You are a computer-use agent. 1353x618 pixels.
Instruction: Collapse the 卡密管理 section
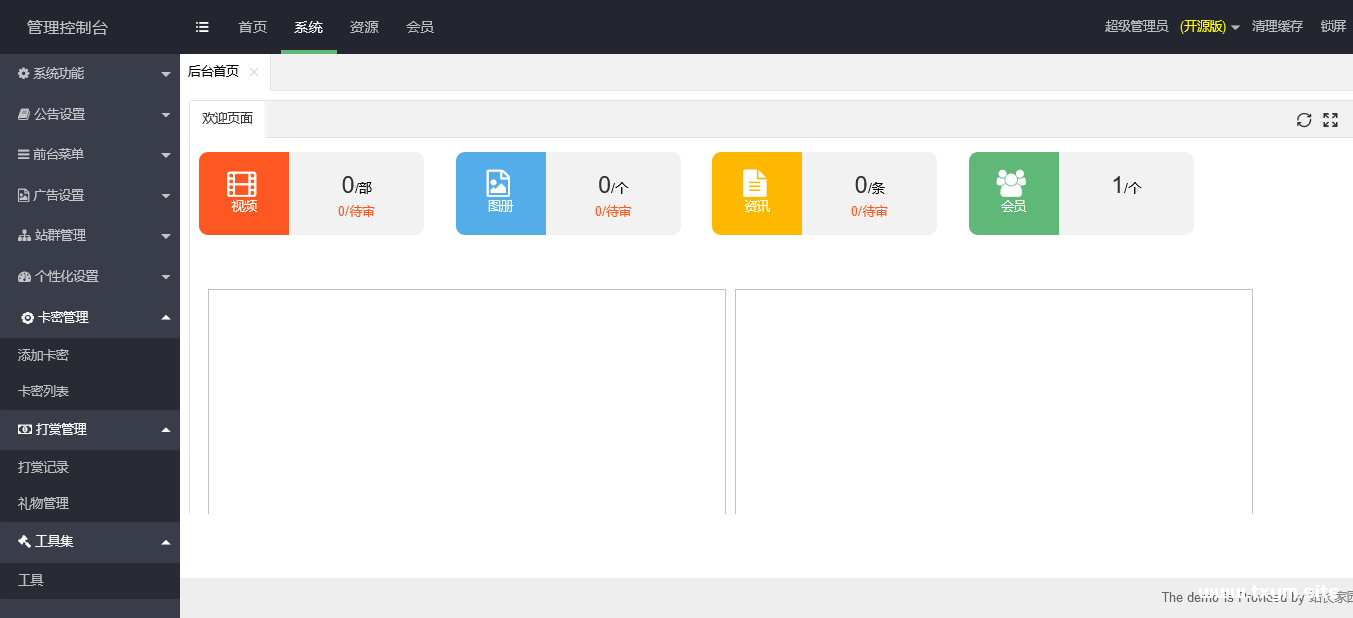89,317
